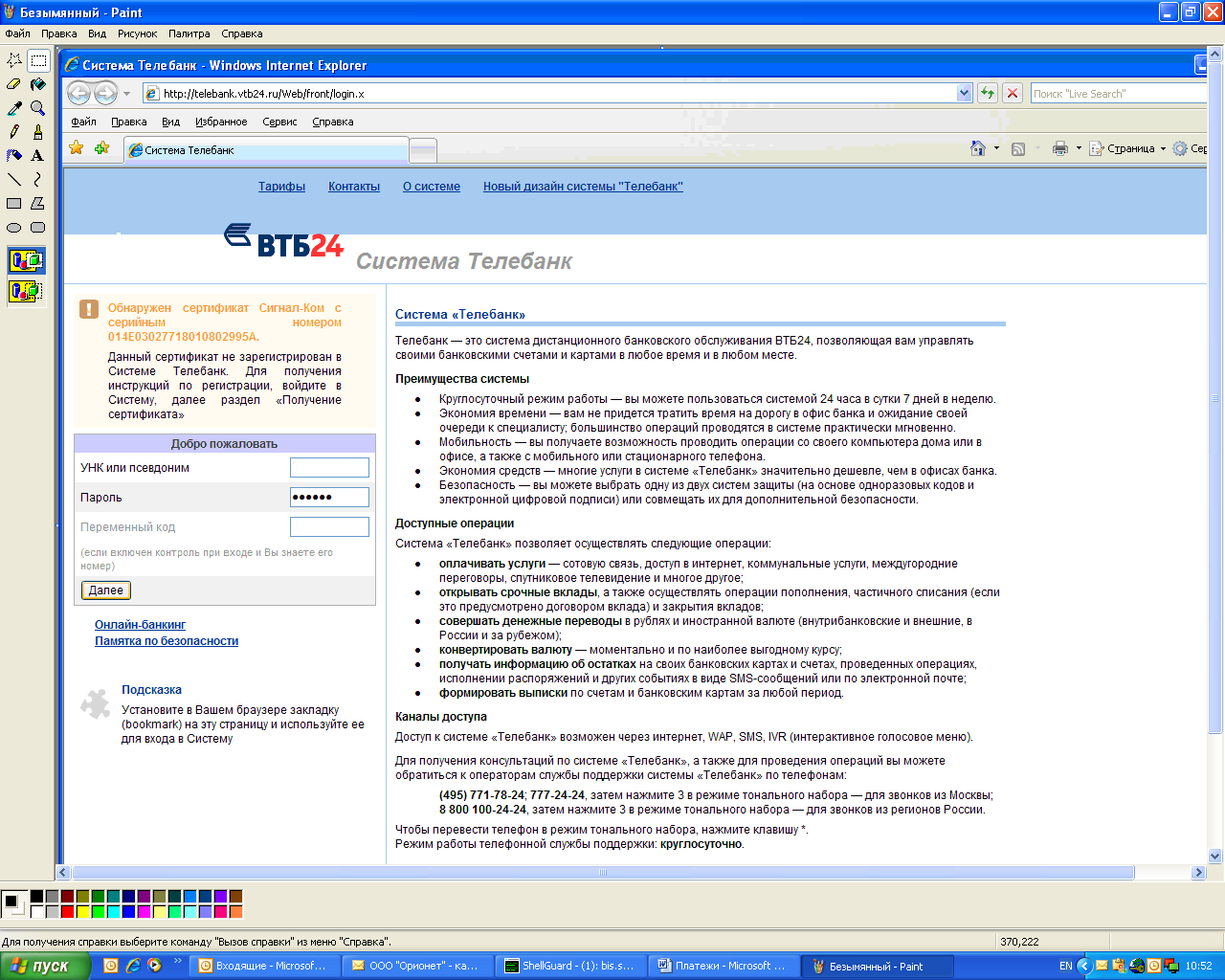Image resolution: width=1225 pixels, height=980 pixels.
Task: Open the Paint Вид menu
Action: [97, 33]
